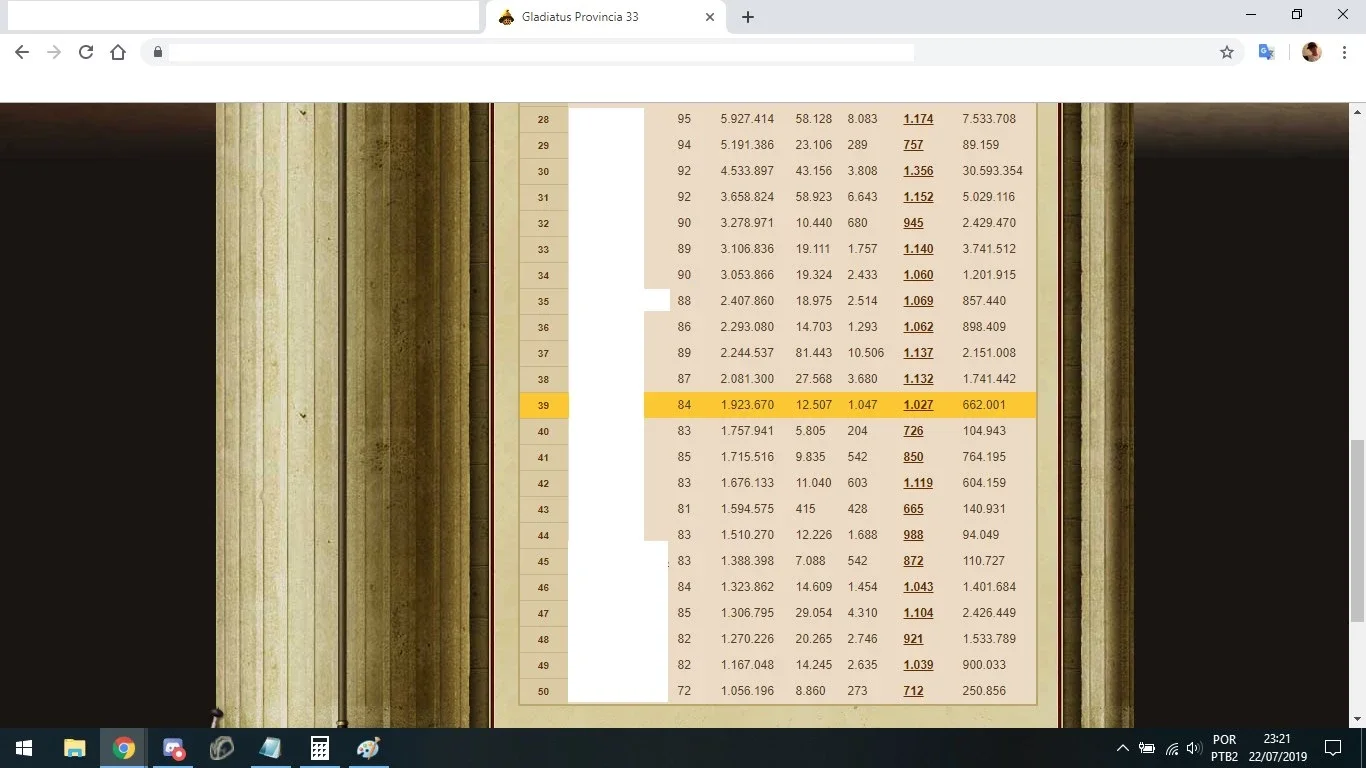The width and height of the screenshot is (1366, 768).
Task: Open the 1.174 link in row 28
Action: [918, 119]
